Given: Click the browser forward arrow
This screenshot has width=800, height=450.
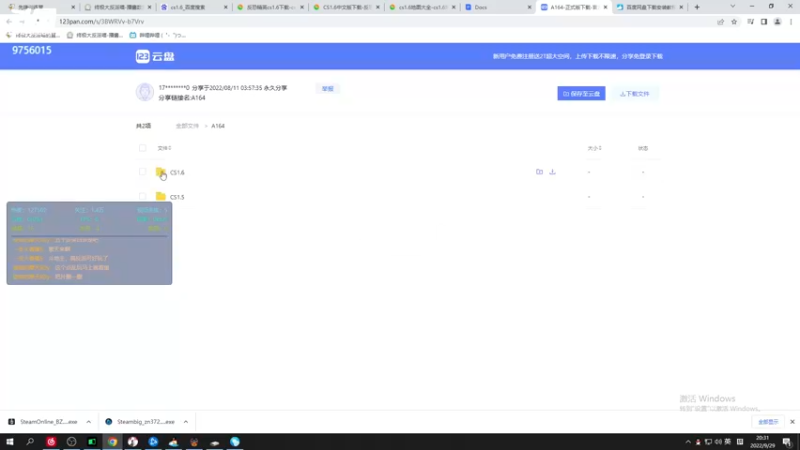Looking at the screenshot, I should point(22,21).
